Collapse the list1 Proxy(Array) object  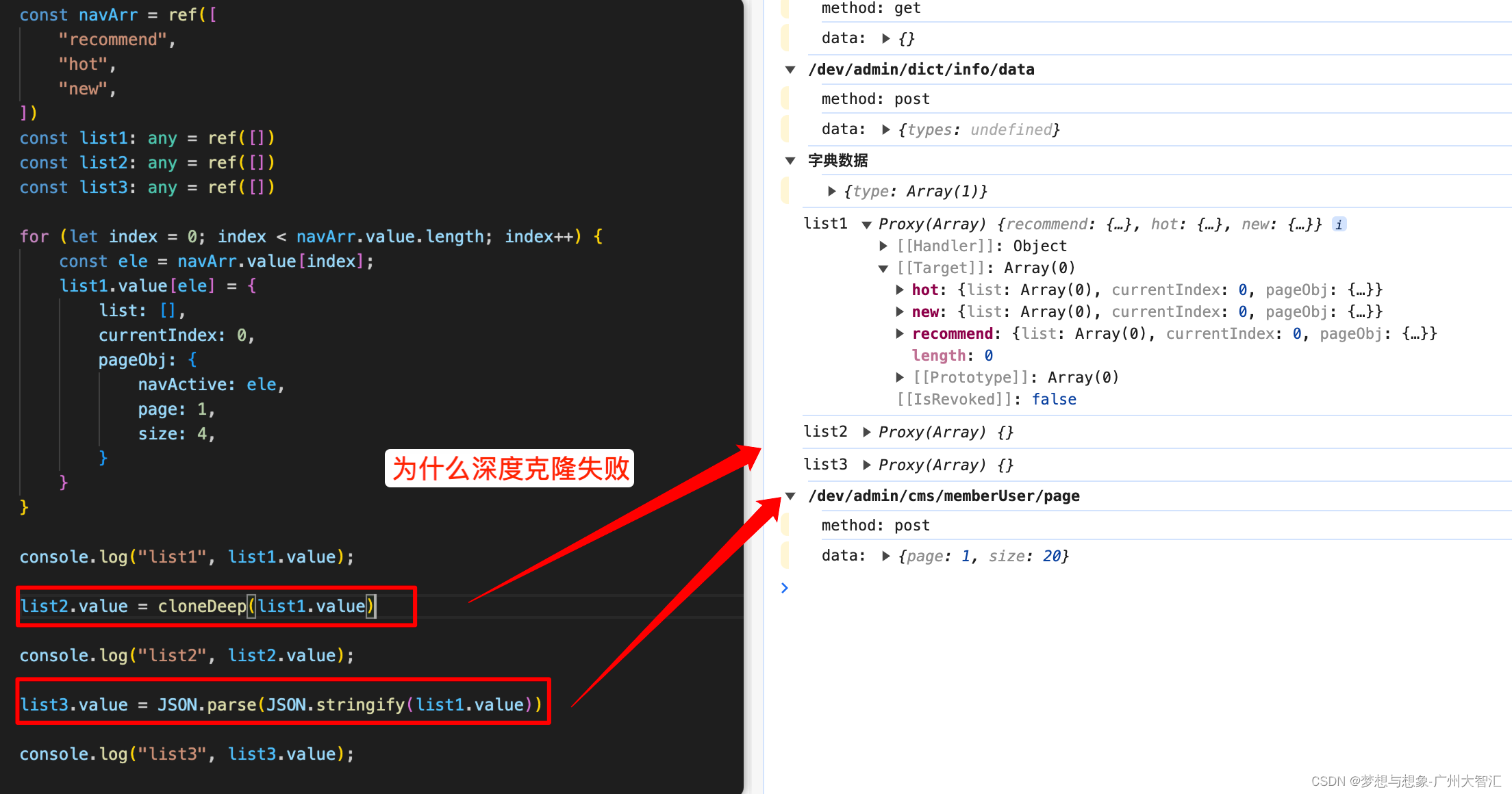866,225
